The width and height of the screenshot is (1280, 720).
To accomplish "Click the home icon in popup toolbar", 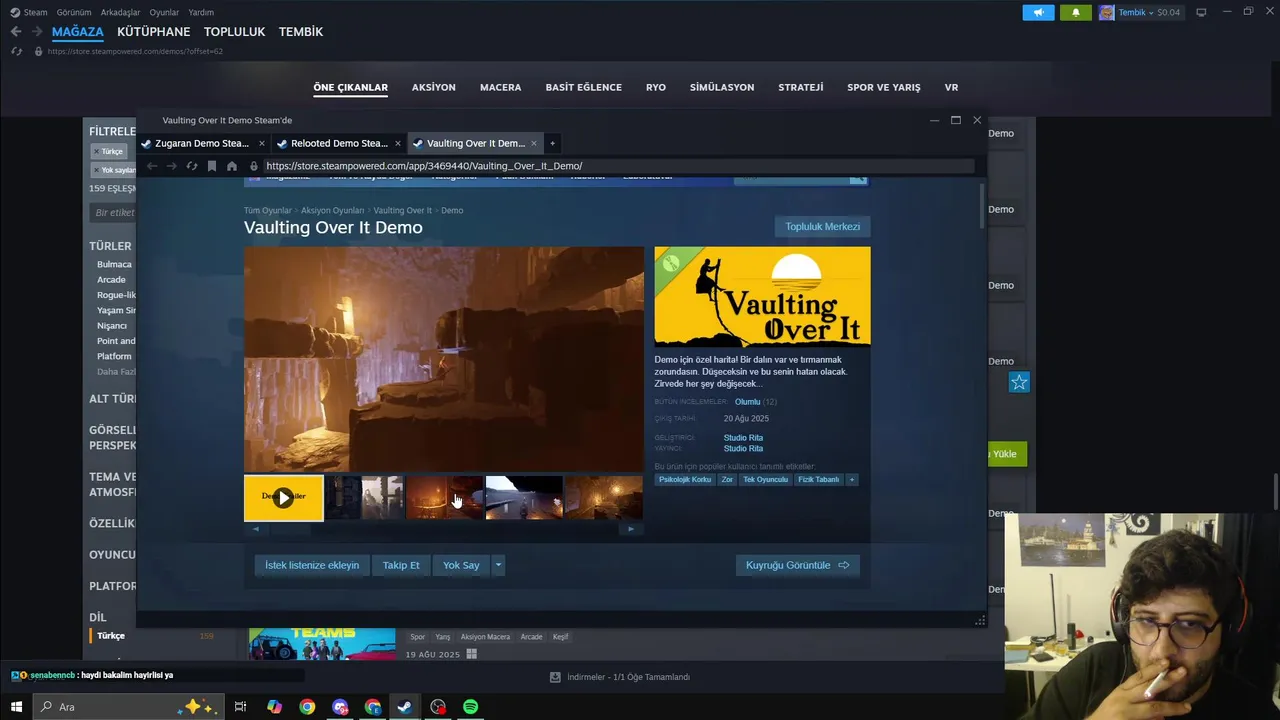I will [232, 166].
